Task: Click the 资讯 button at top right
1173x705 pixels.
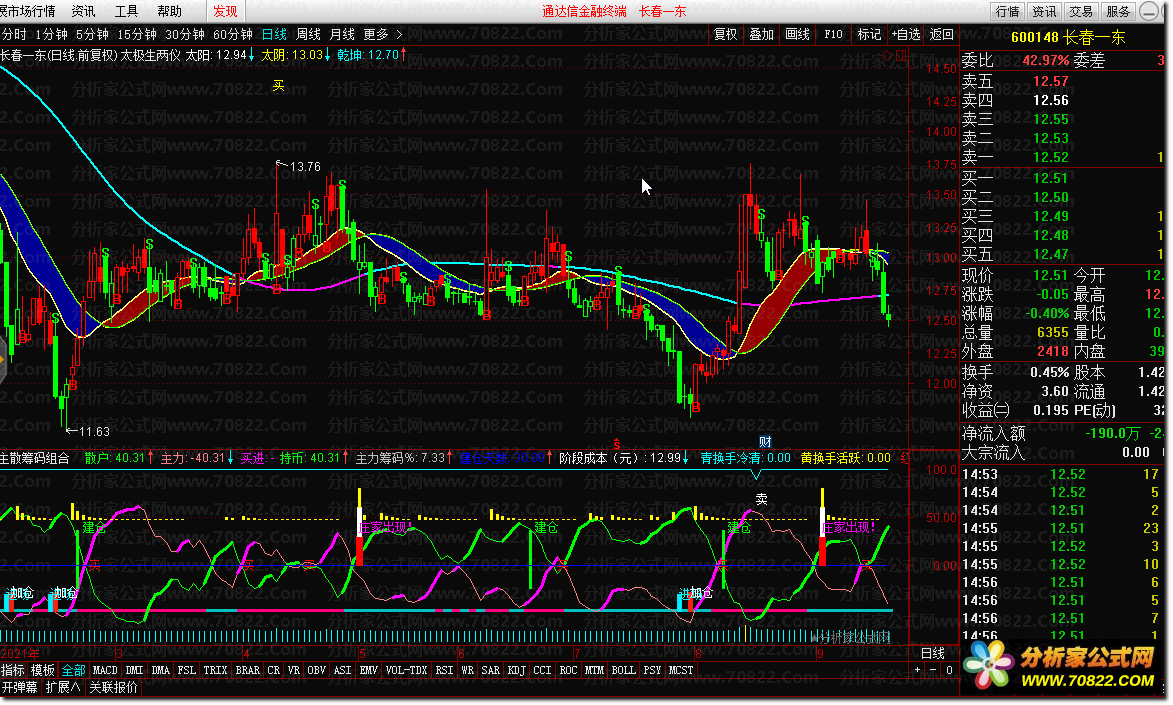Action: coord(1044,11)
